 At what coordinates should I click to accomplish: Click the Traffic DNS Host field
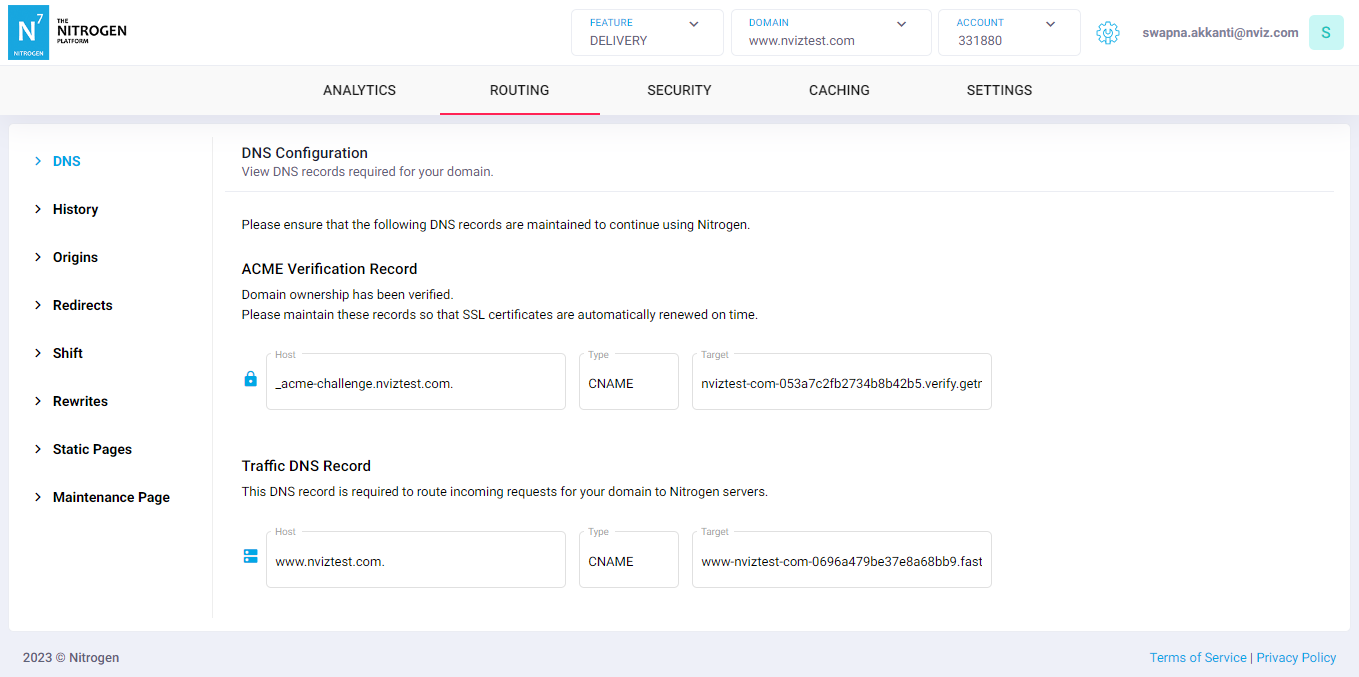(415, 561)
